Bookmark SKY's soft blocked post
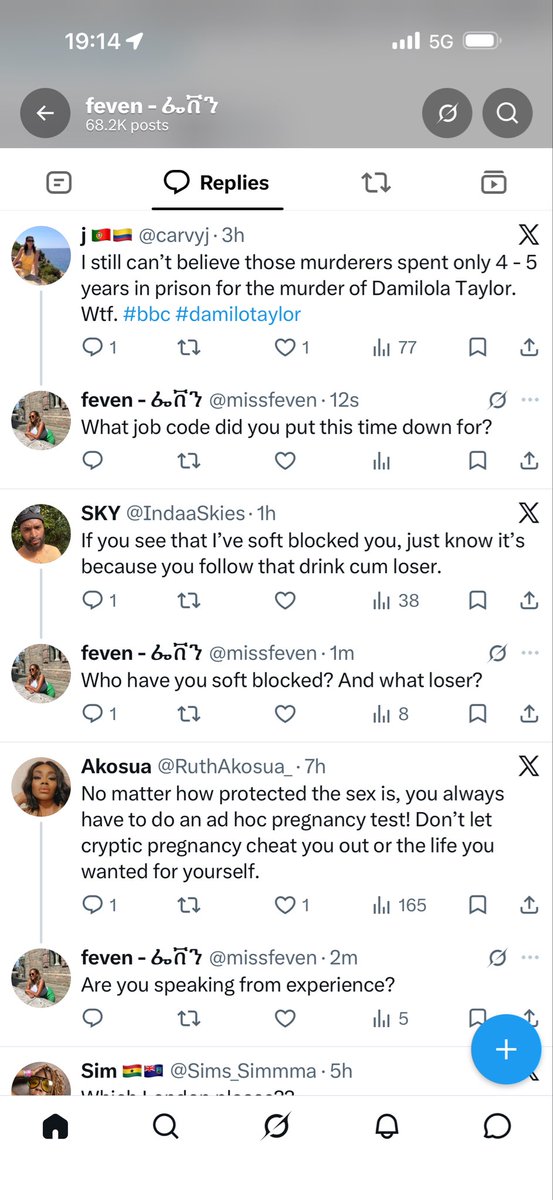553x1200 pixels. pyautogui.click(x=478, y=600)
